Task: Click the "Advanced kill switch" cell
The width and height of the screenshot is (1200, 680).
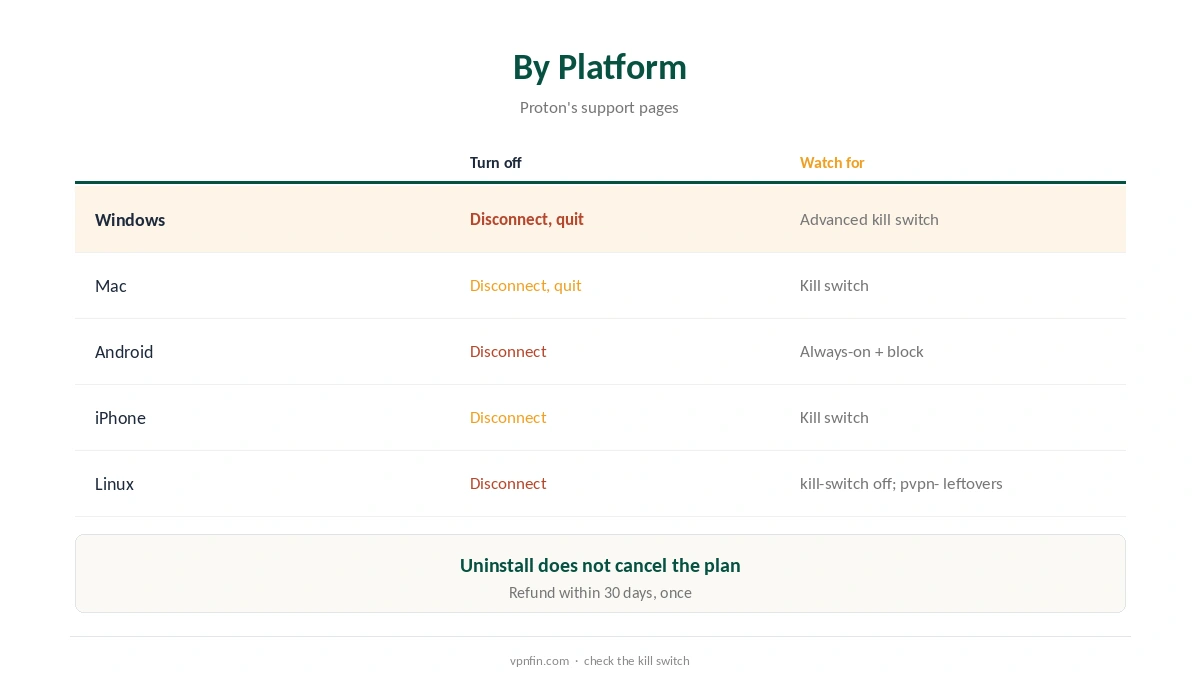Action: 869,219
